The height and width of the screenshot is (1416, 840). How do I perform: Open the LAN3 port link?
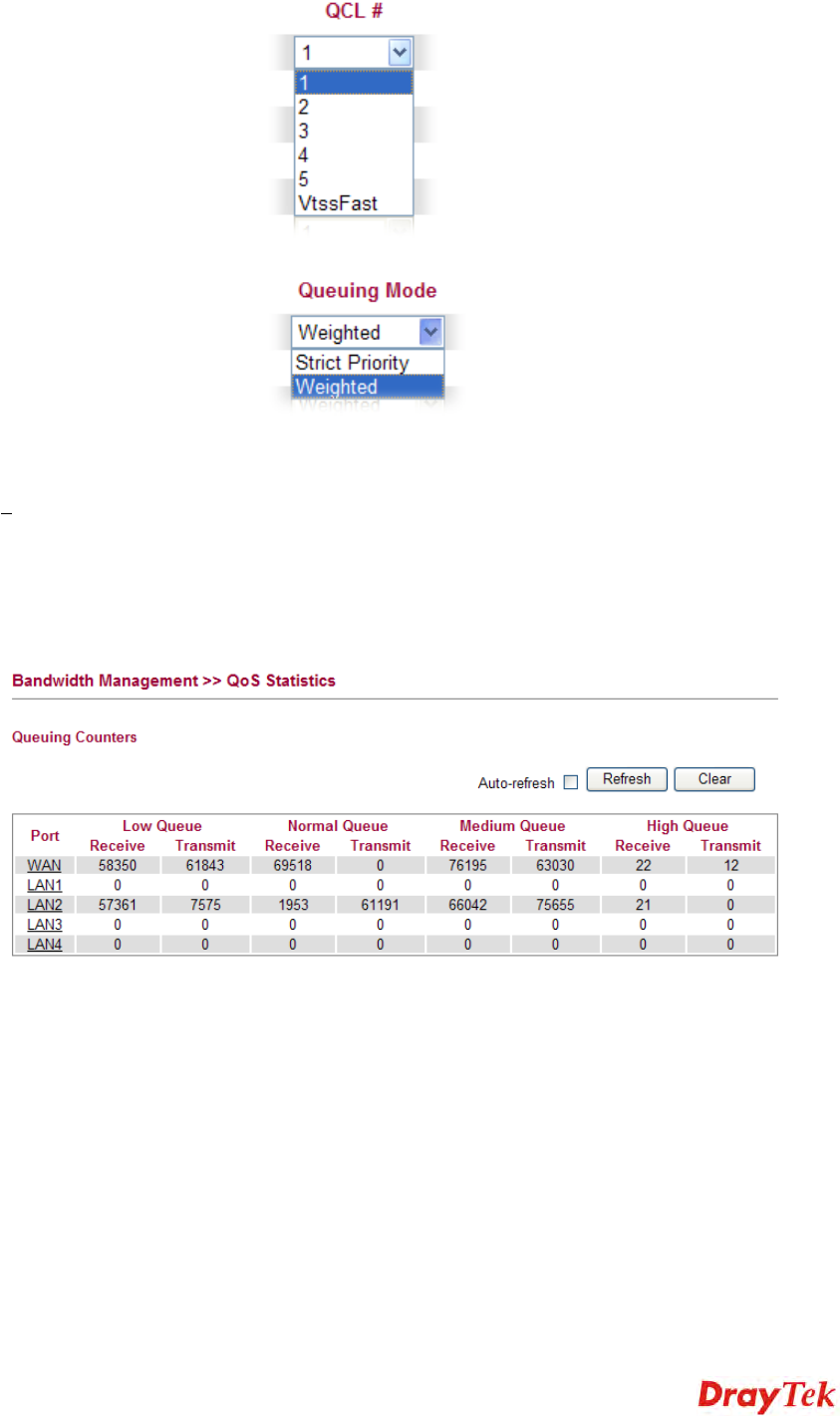[44, 925]
